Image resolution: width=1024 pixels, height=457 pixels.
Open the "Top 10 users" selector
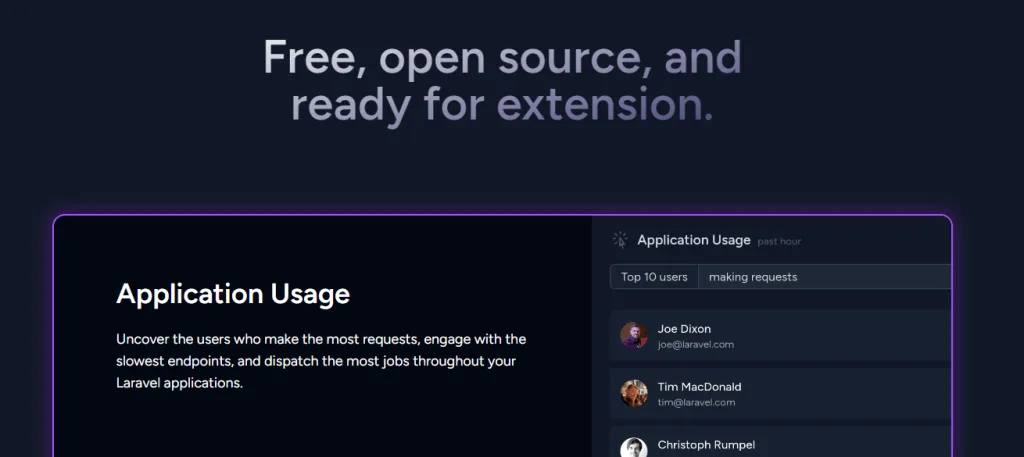click(654, 277)
